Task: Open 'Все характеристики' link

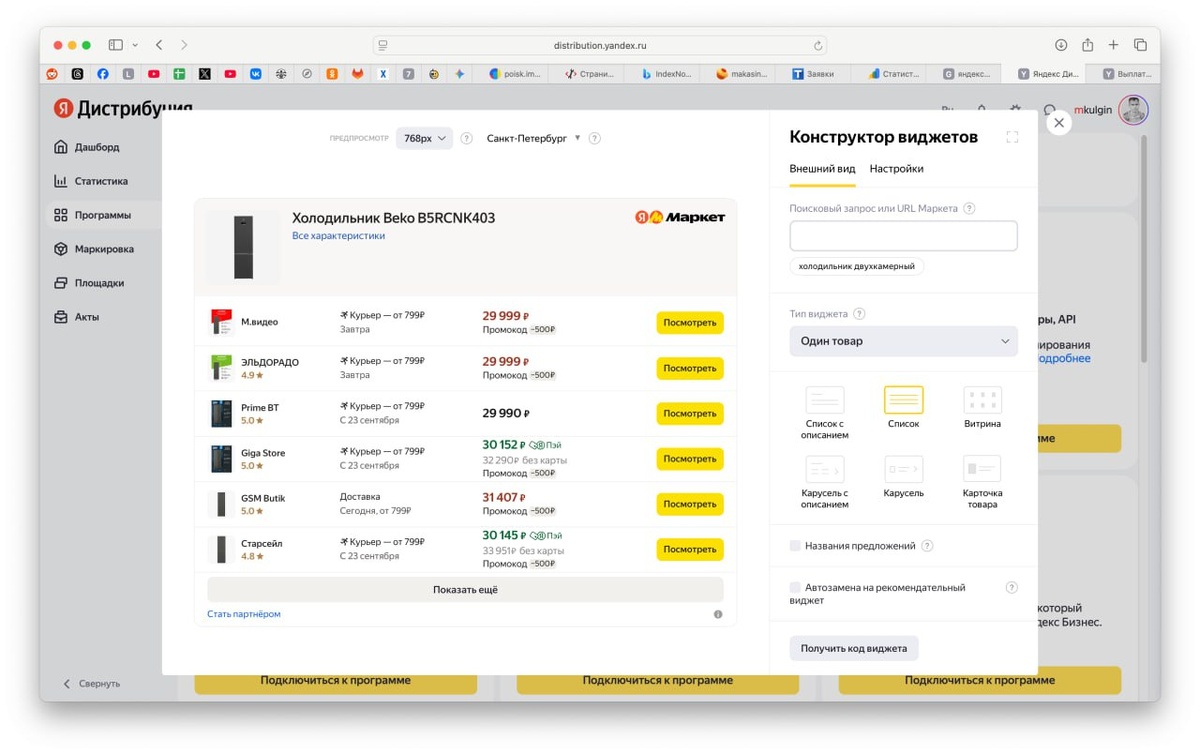Action: click(338, 236)
